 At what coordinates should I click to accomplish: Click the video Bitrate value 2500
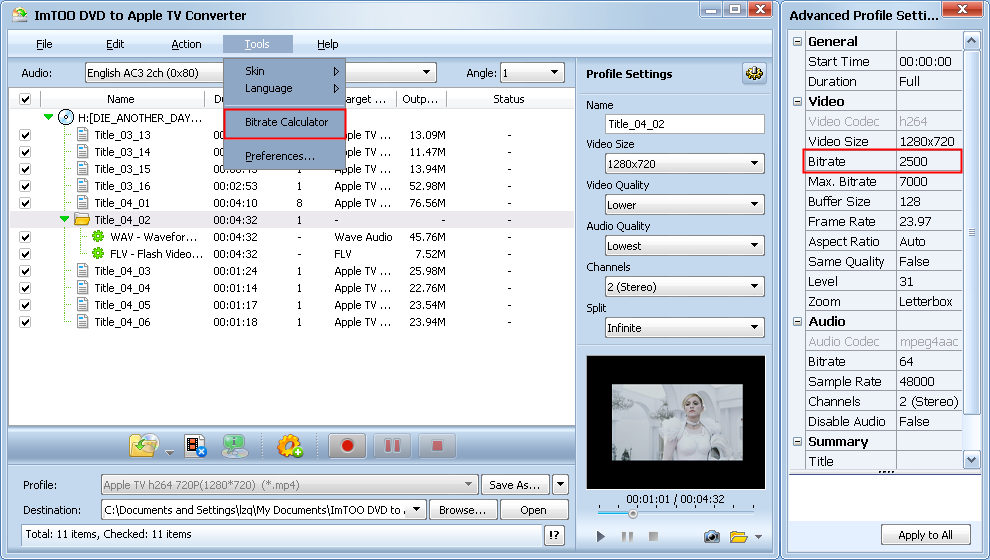pyautogui.click(x=929, y=162)
